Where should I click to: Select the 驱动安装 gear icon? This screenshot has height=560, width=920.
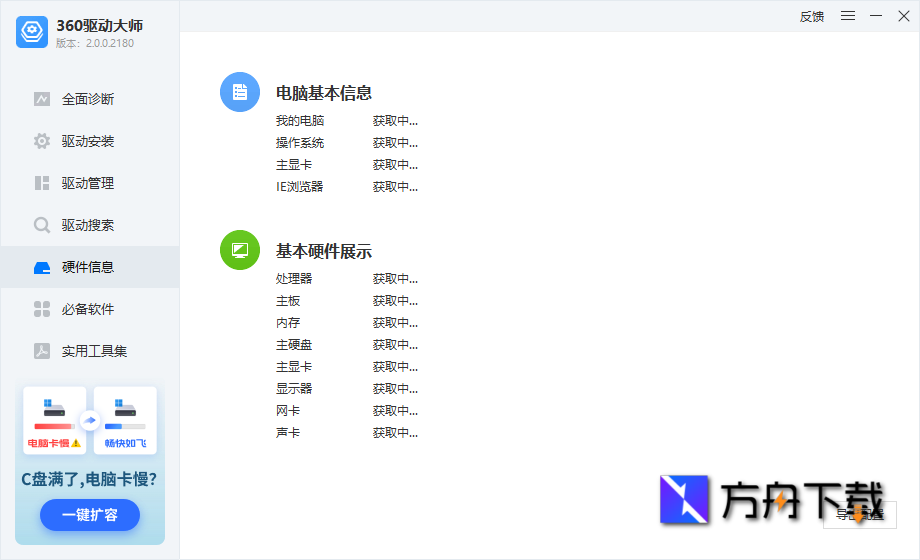[x=42, y=141]
